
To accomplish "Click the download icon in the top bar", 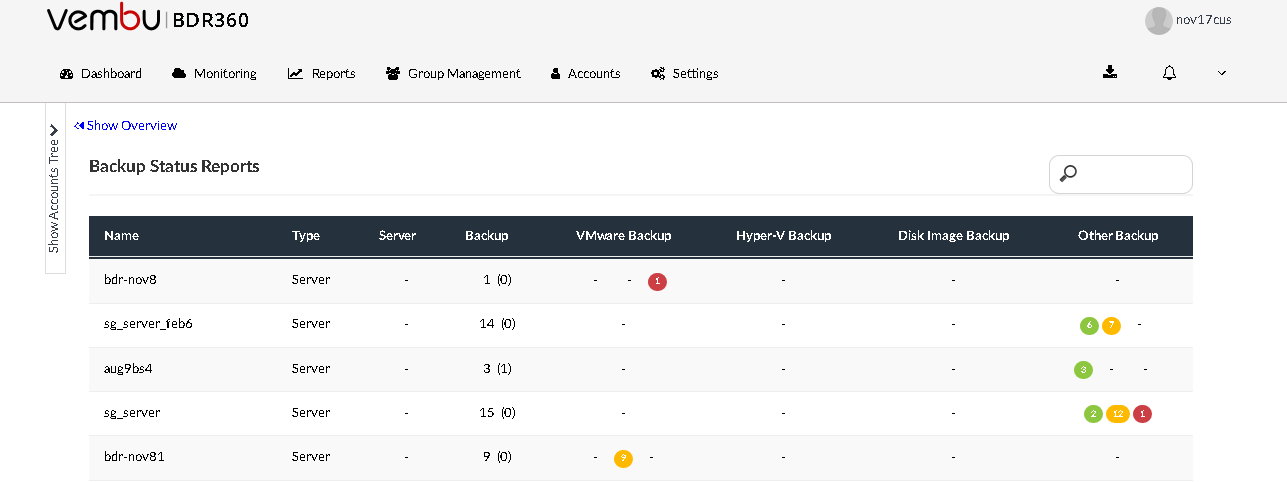I will coord(1109,72).
